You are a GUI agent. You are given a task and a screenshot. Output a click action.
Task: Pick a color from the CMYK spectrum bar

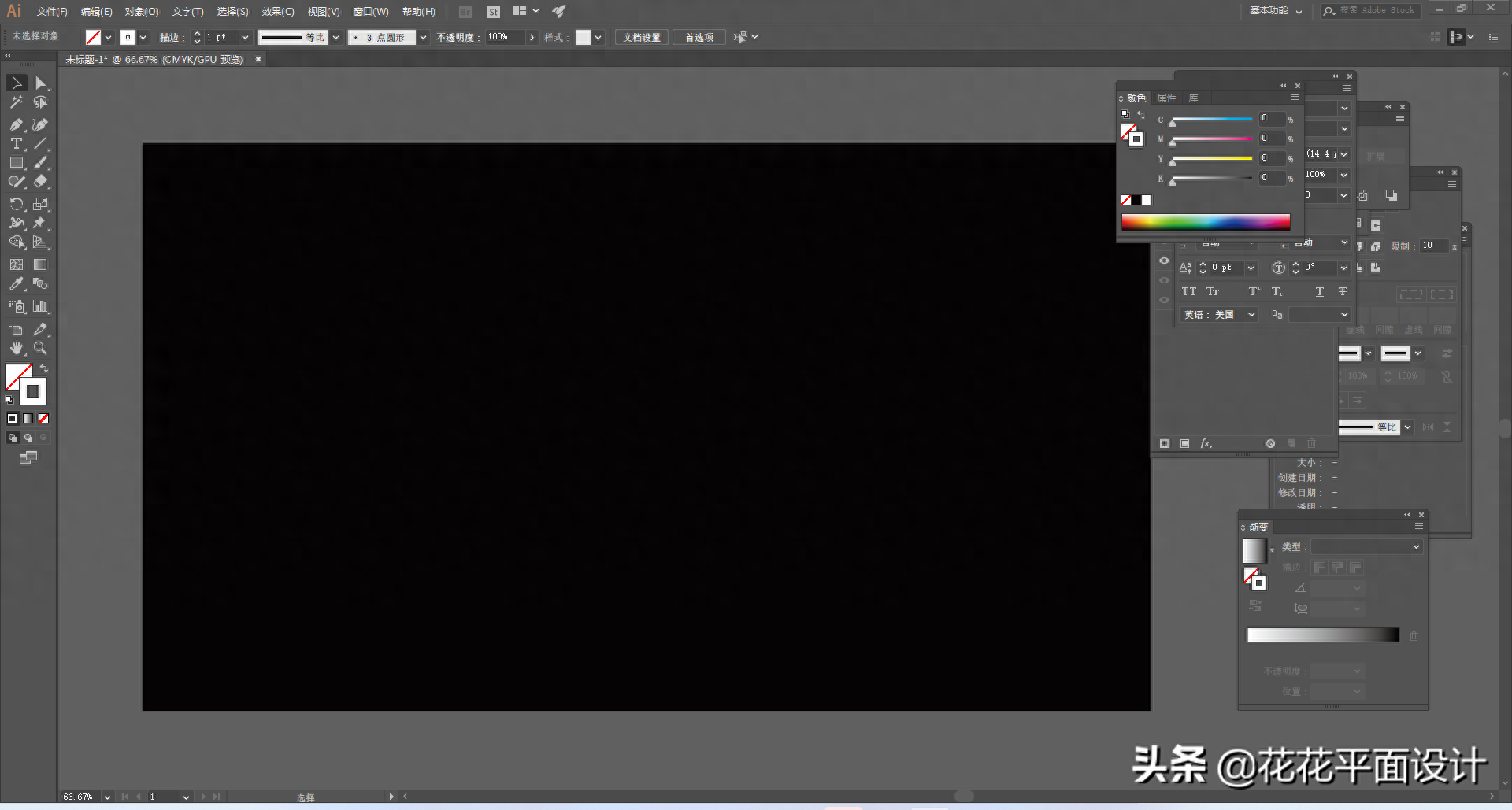point(1205,222)
